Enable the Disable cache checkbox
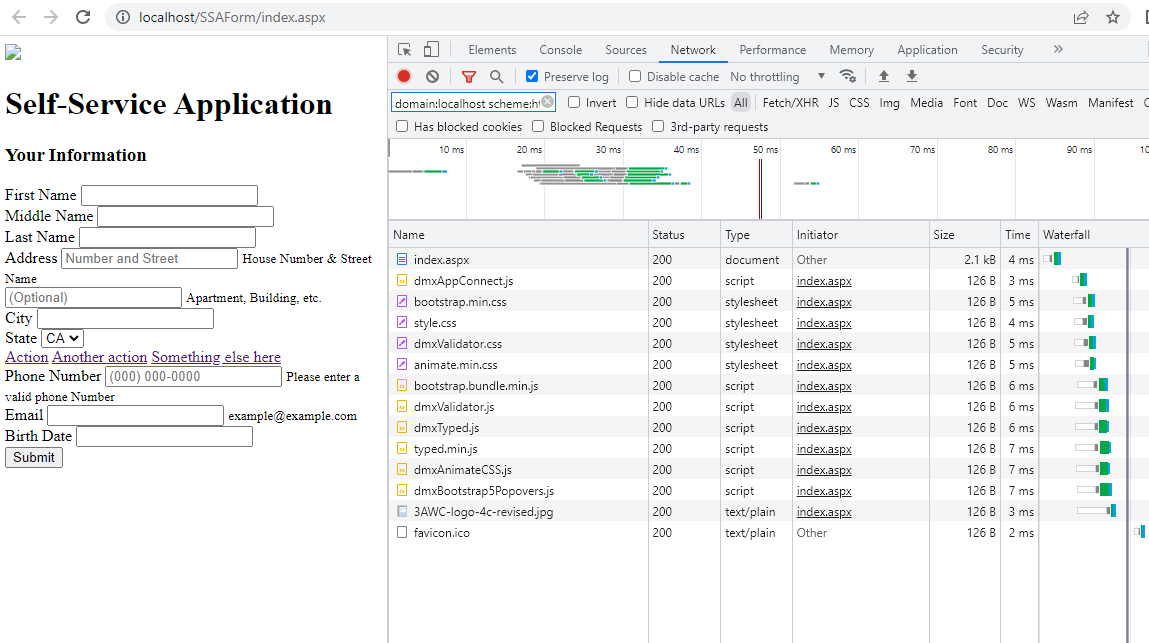Screen dimensions: 1149x643 pyautogui.click(x=635, y=76)
